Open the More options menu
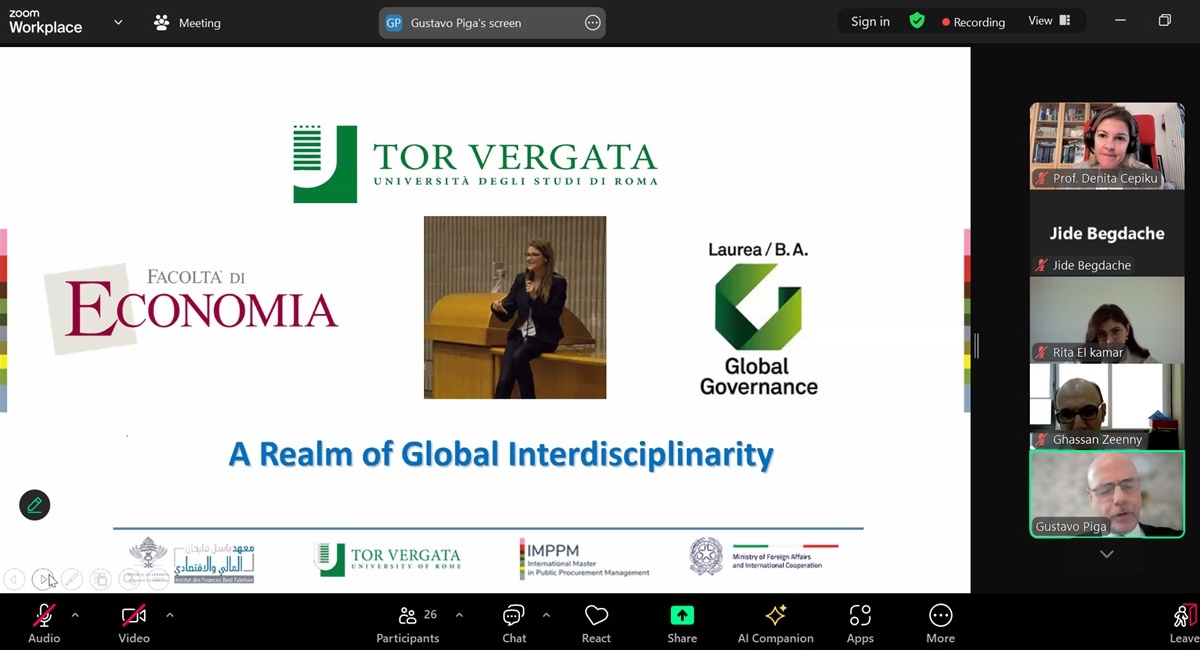This screenshot has width=1200, height=650. (x=940, y=624)
